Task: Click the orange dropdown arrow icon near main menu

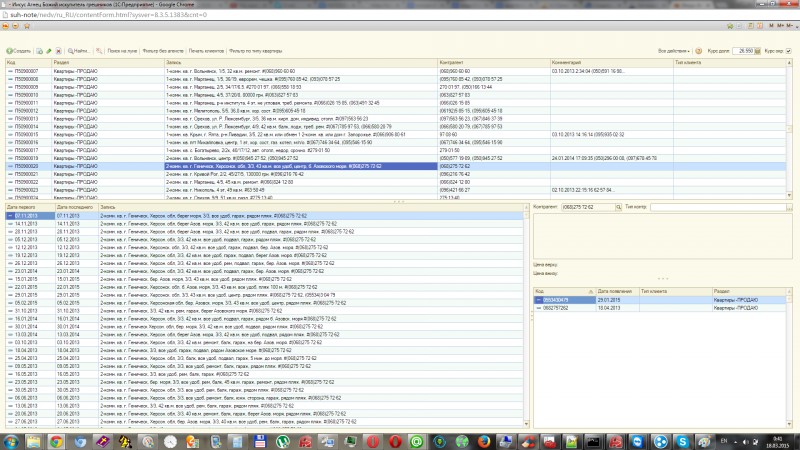Action: [x=16, y=26]
